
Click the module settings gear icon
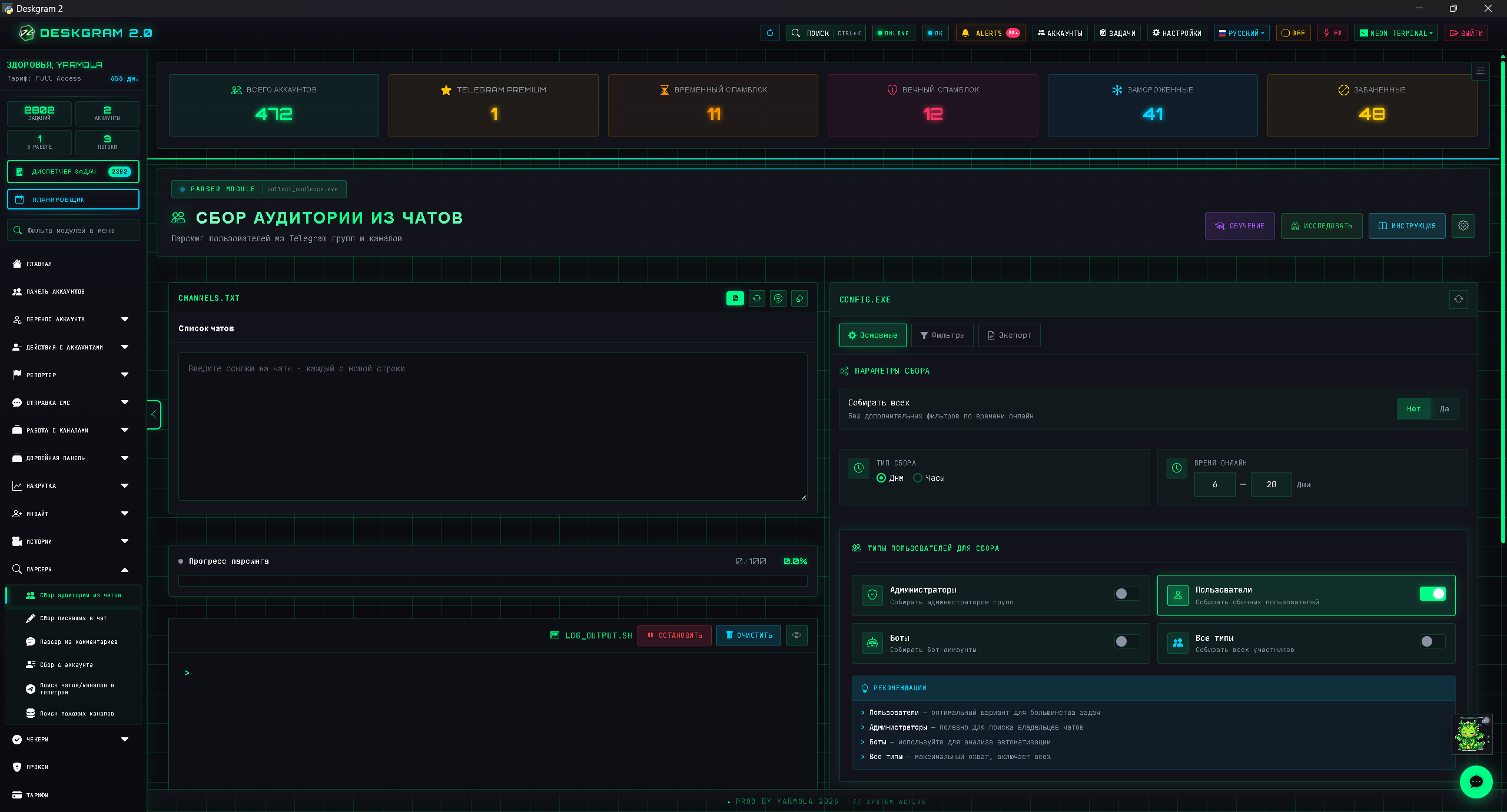pyautogui.click(x=1463, y=225)
